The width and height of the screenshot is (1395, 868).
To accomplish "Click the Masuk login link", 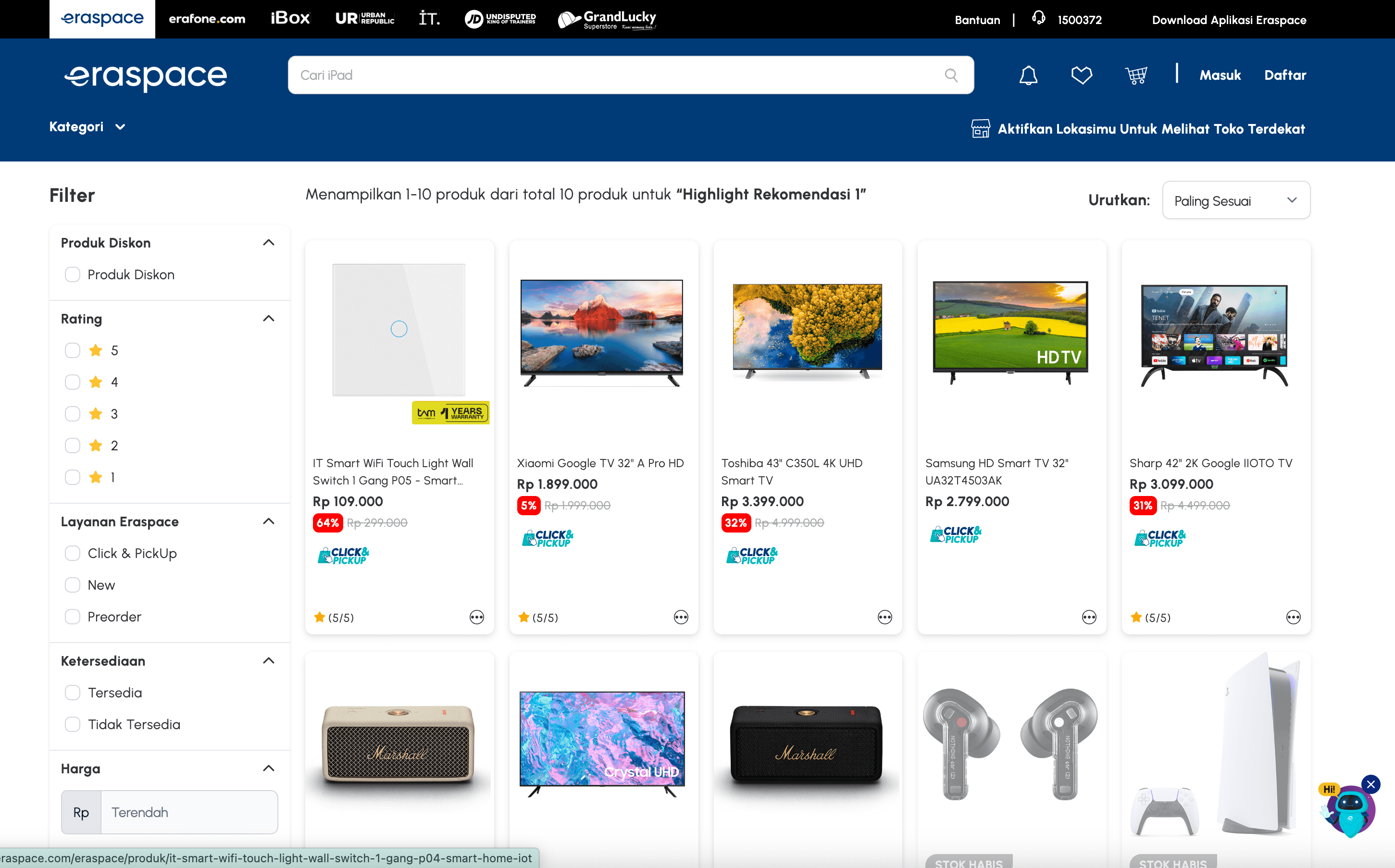I will tap(1220, 75).
